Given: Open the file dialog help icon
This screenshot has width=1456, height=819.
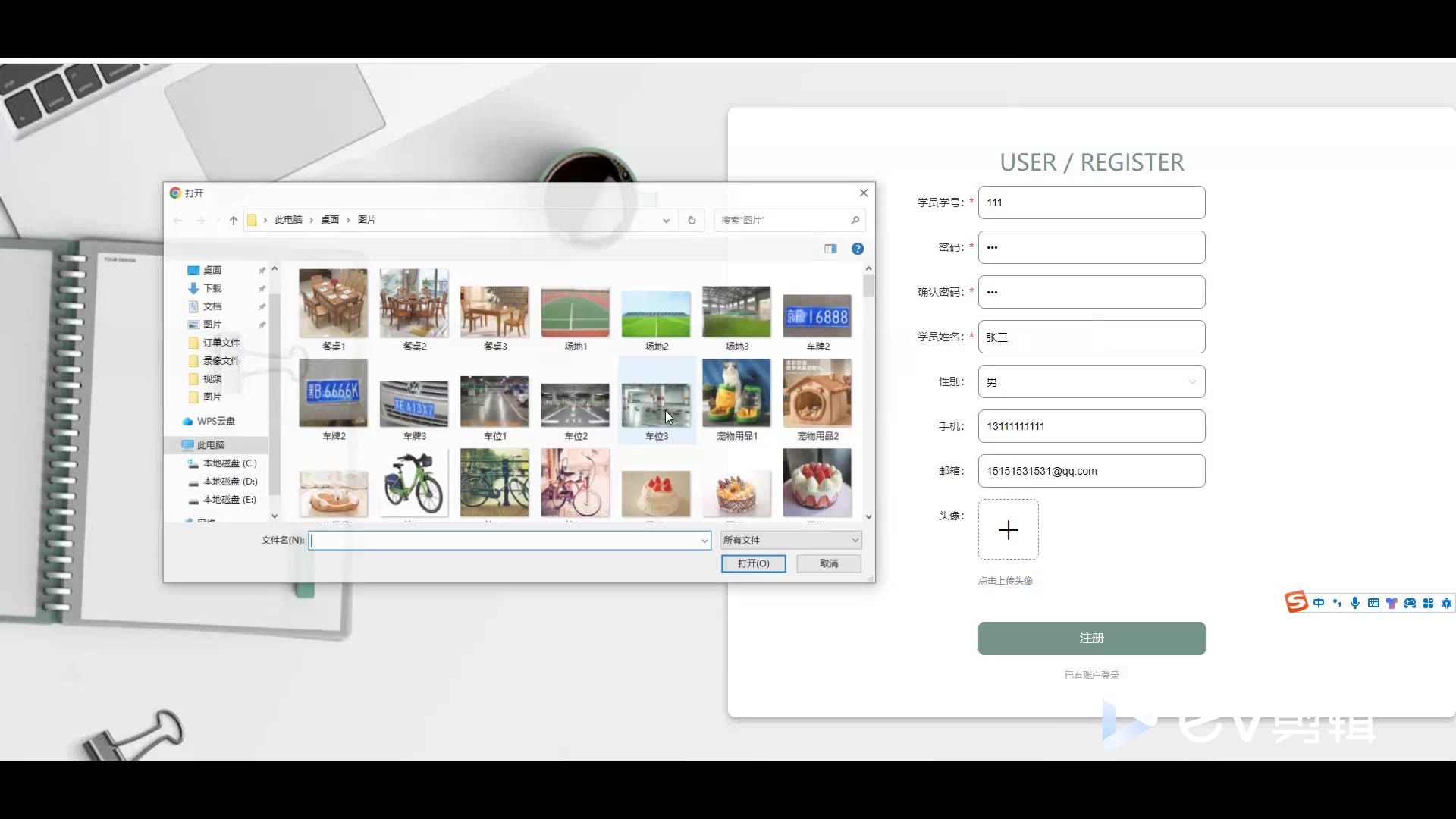Looking at the screenshot, I should pyautogui.click(x=858, y=249).
